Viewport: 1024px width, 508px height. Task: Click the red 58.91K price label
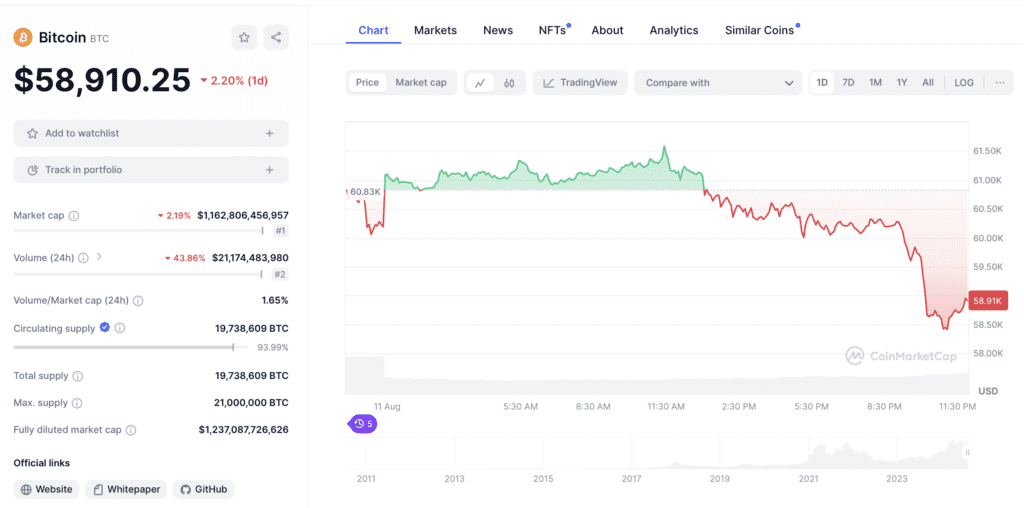(x=989, y=301)
